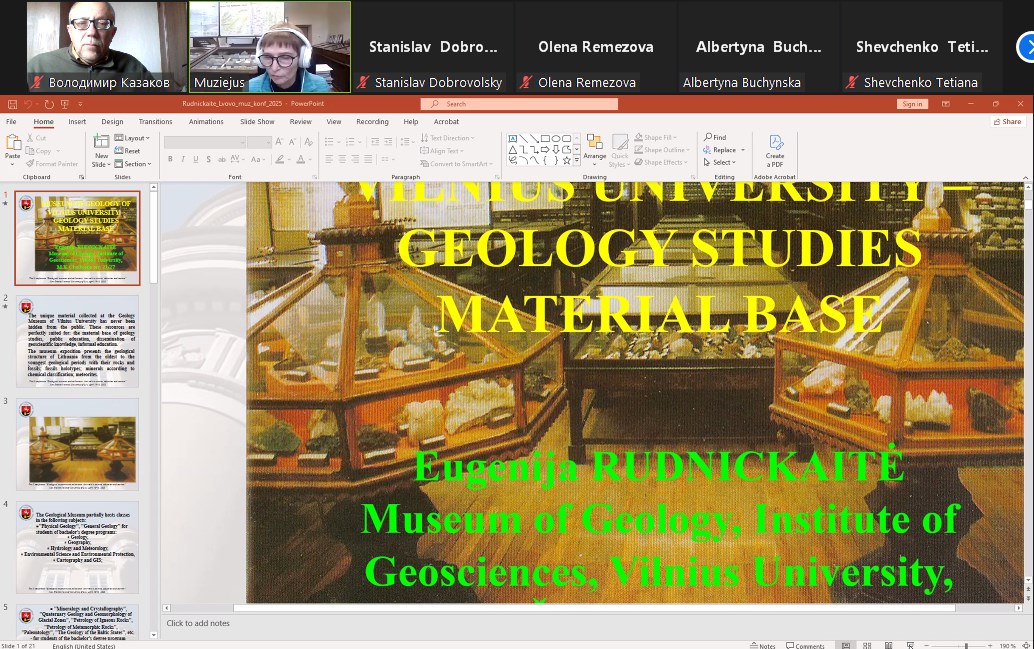The width and height of the screenshot is (1034, 649).
Task: Toggle Normal view button in status bar
Action: (846, 645)
